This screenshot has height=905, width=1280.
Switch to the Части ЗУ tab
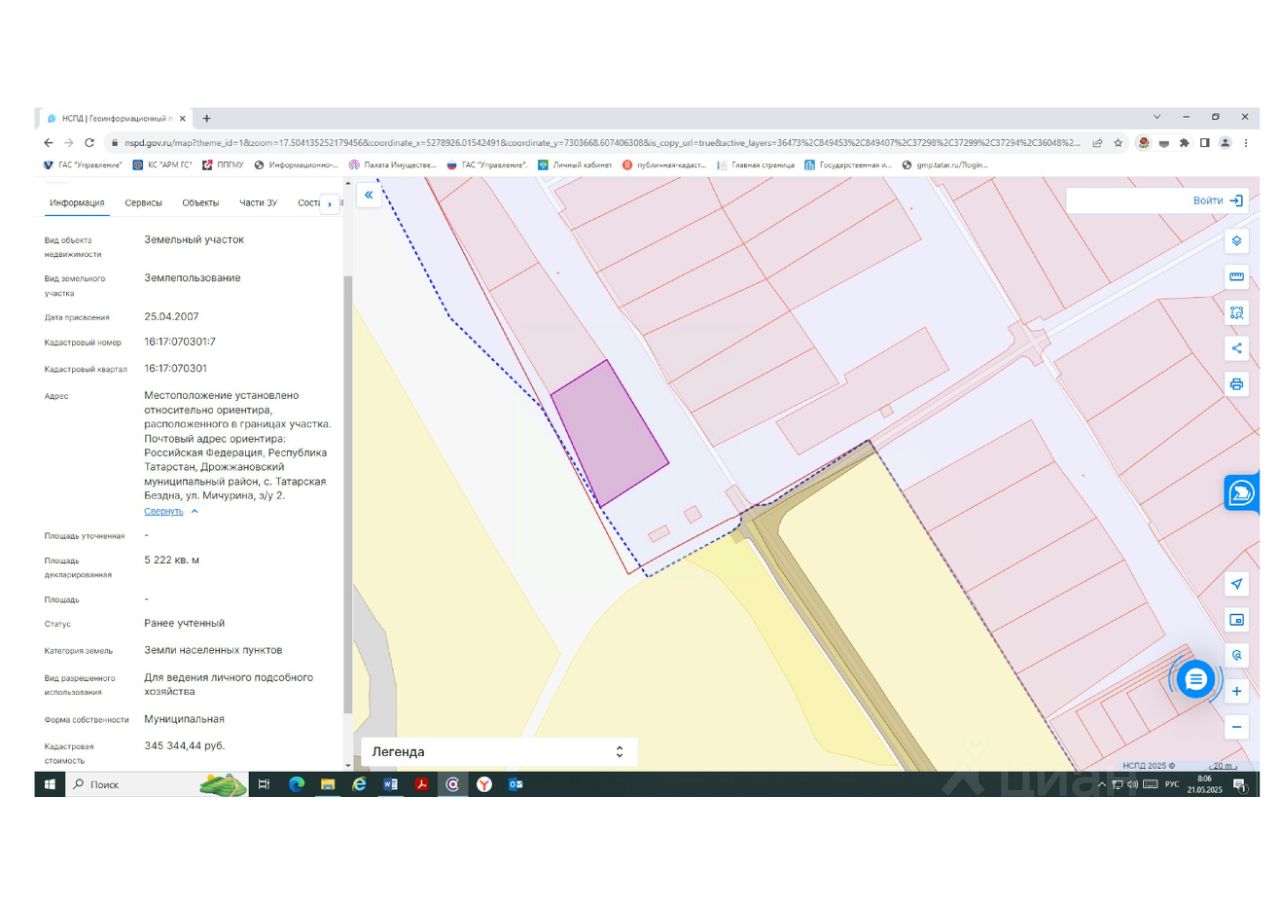pos(258,202)
